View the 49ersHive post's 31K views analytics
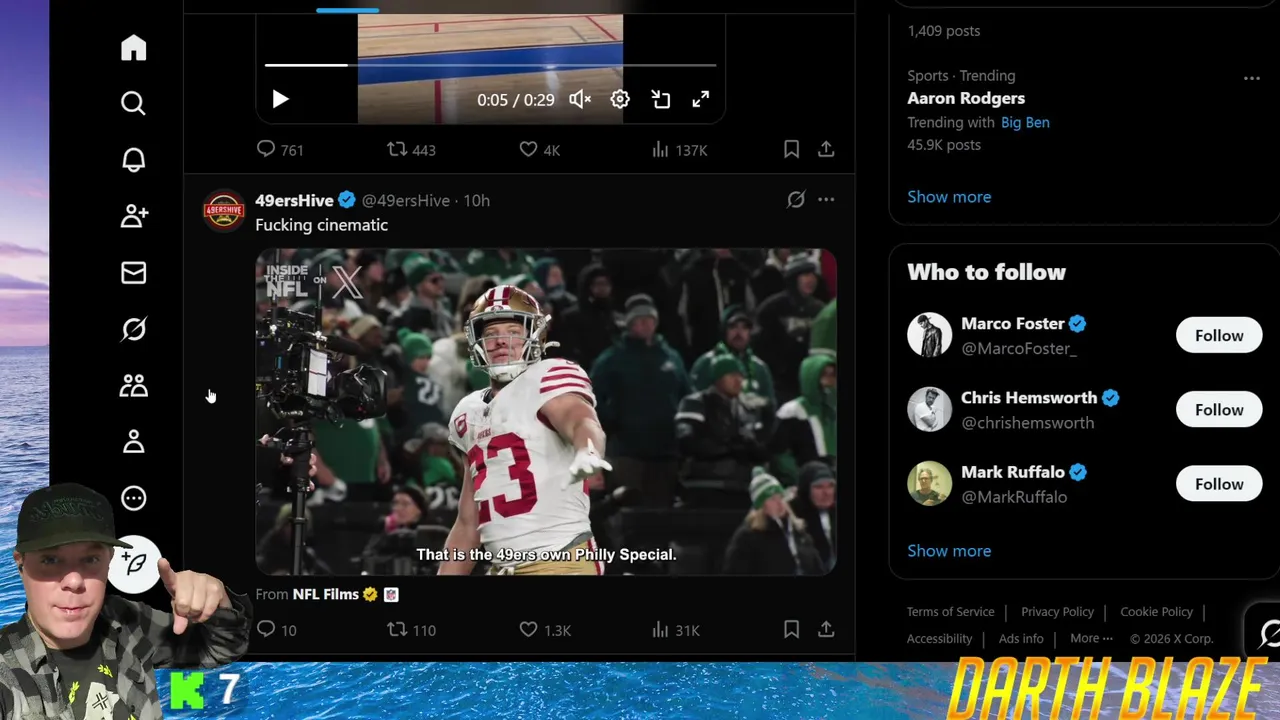 (x=675, y=630)
